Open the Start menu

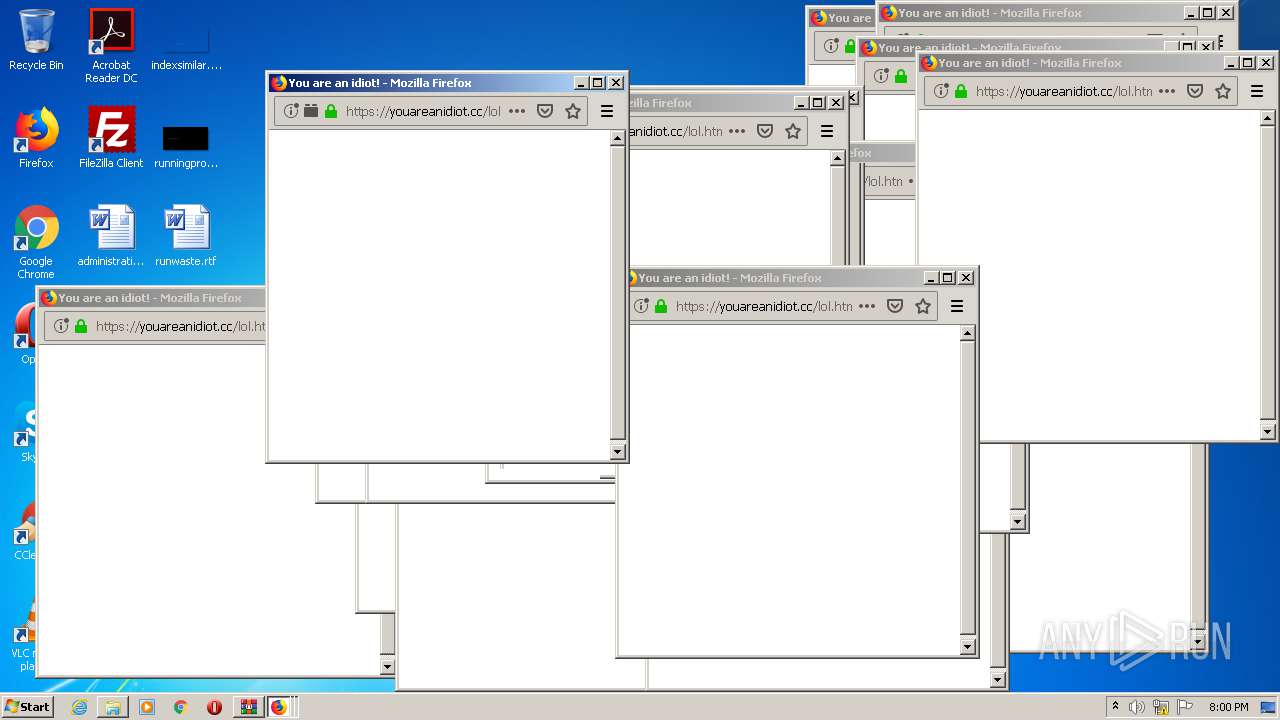point(28,706)
